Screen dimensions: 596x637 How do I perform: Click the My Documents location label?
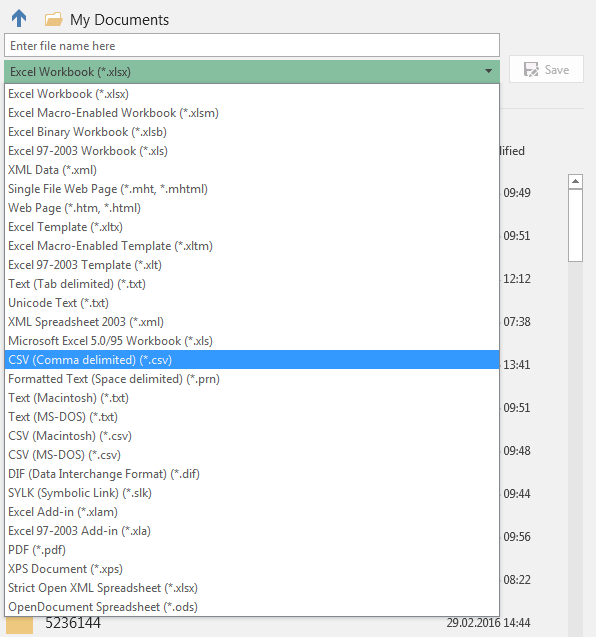(x=119, y=20)
